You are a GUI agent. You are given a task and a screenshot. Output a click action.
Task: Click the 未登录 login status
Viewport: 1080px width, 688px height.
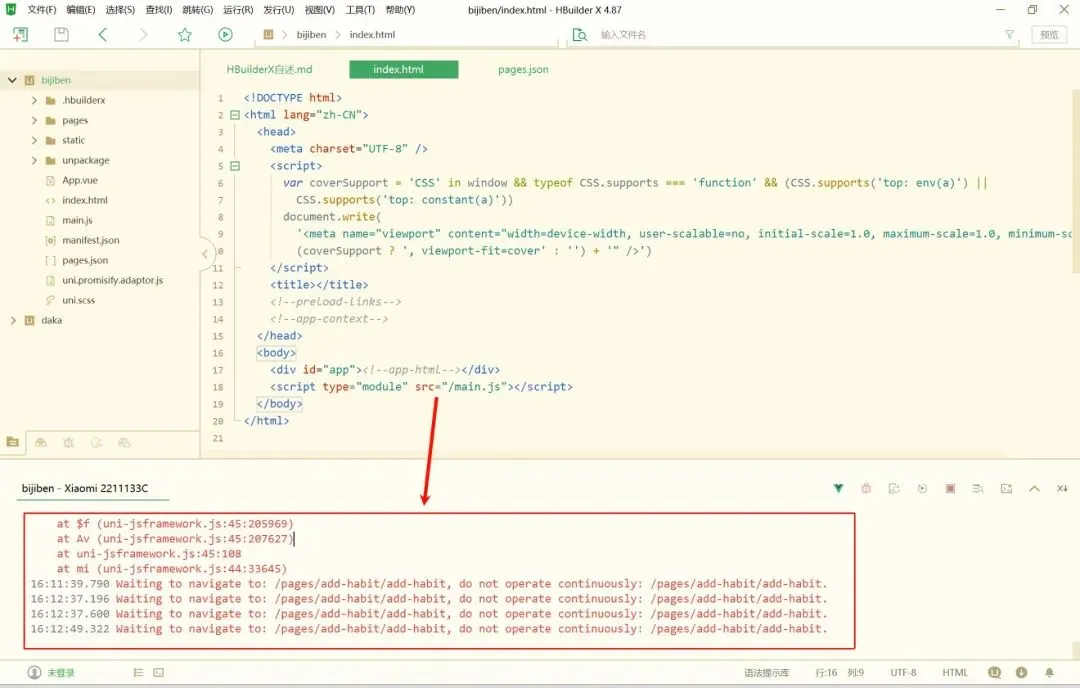pyautogui.click(x=61, y=673)
